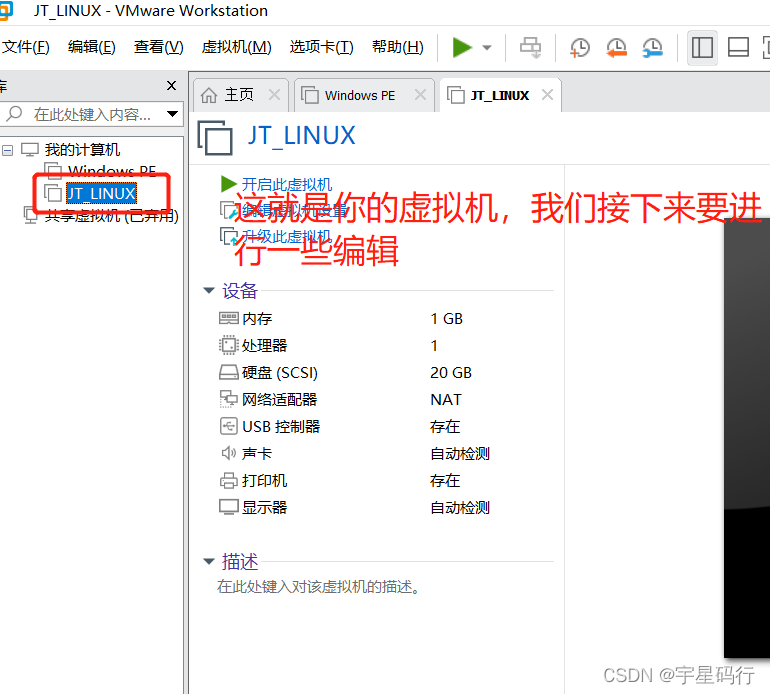Open the power options dropdown arrow
770x694 pixels.
(487, 48)
